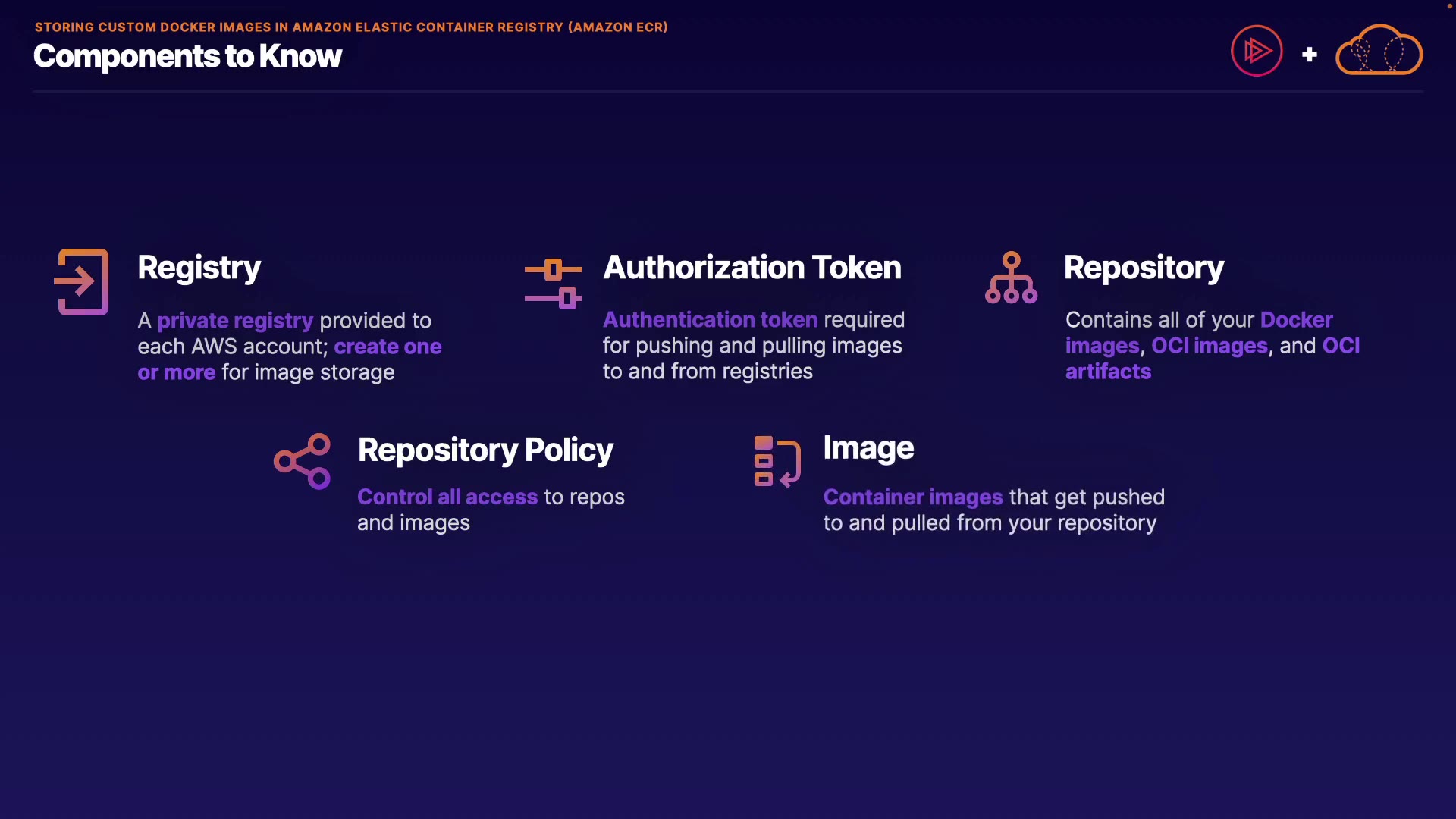
Task: Click the "Repository" heading on the right
Action: pos(1144,268)
